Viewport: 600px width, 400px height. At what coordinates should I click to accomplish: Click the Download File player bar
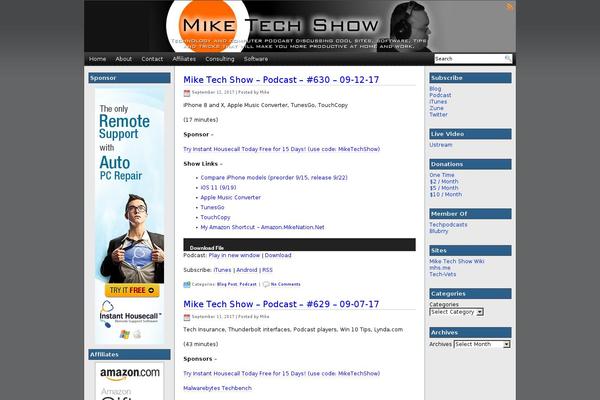(x=299, y=245)
